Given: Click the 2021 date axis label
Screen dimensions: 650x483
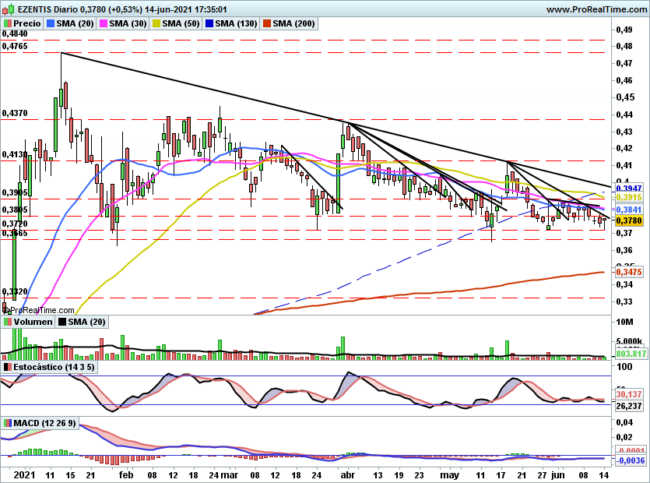Looking at the screenshot, I should (x=24, y=475).
